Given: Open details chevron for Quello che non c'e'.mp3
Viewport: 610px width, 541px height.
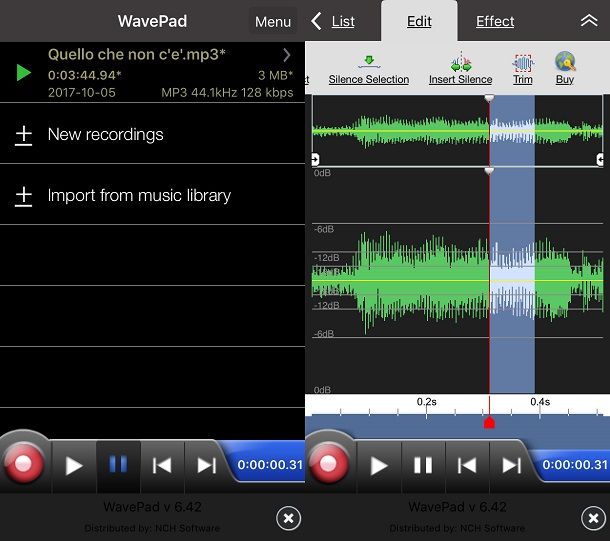Looking at the screenshot, I should point(287,55).
